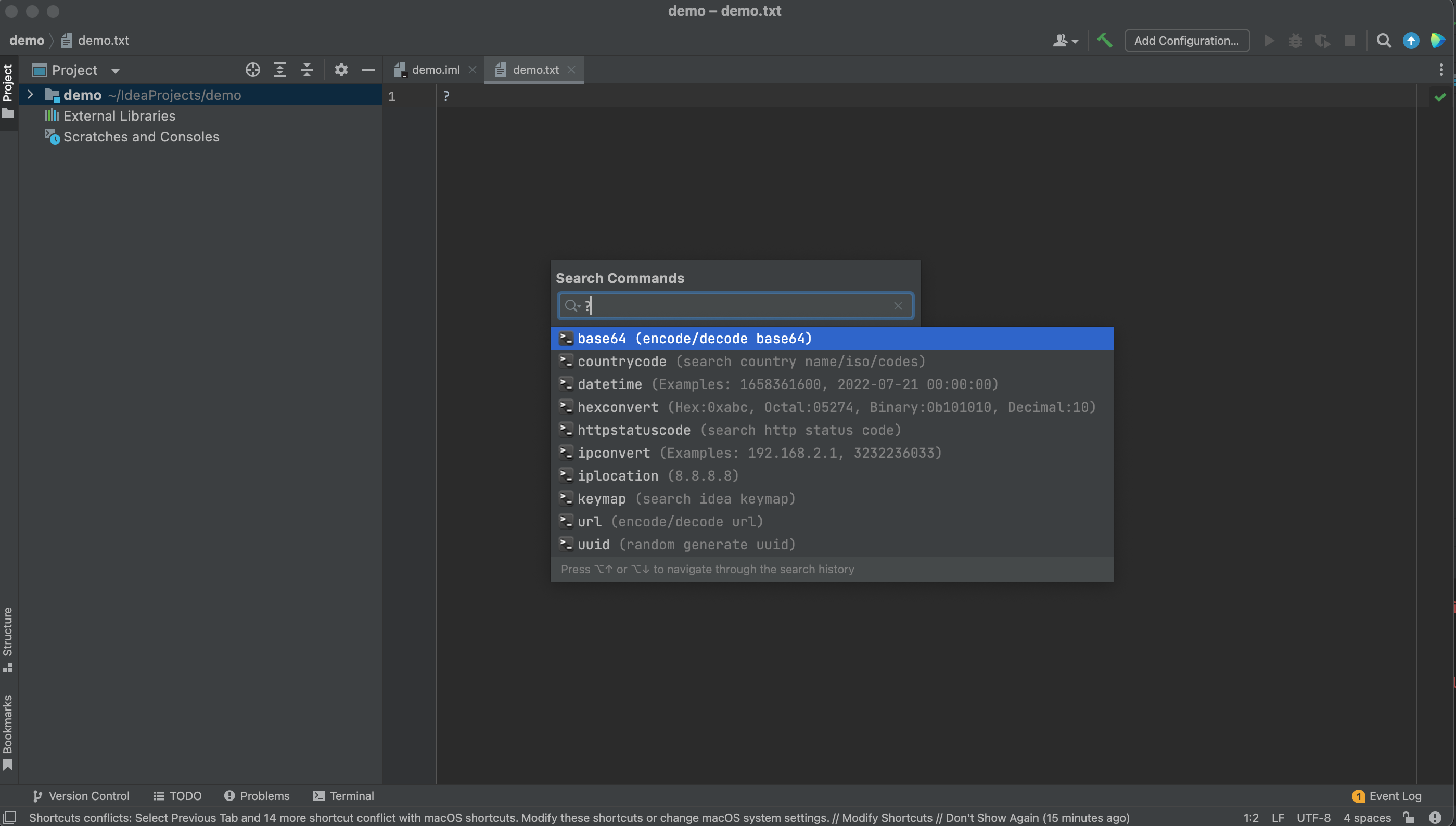Click the Modify Shortcuts link in status bar
Viewport: 1456px width, 826px height.
point(887,818)
